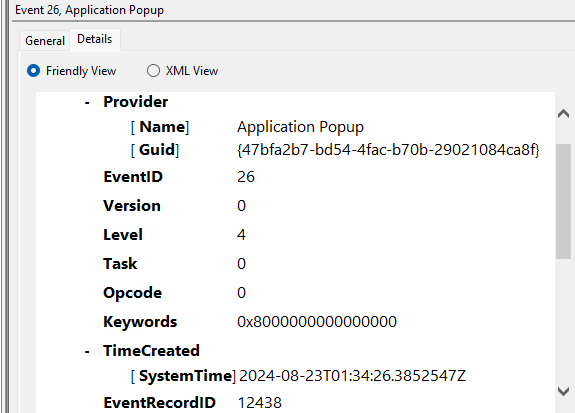Collapse the Provider node

point(87,103)
